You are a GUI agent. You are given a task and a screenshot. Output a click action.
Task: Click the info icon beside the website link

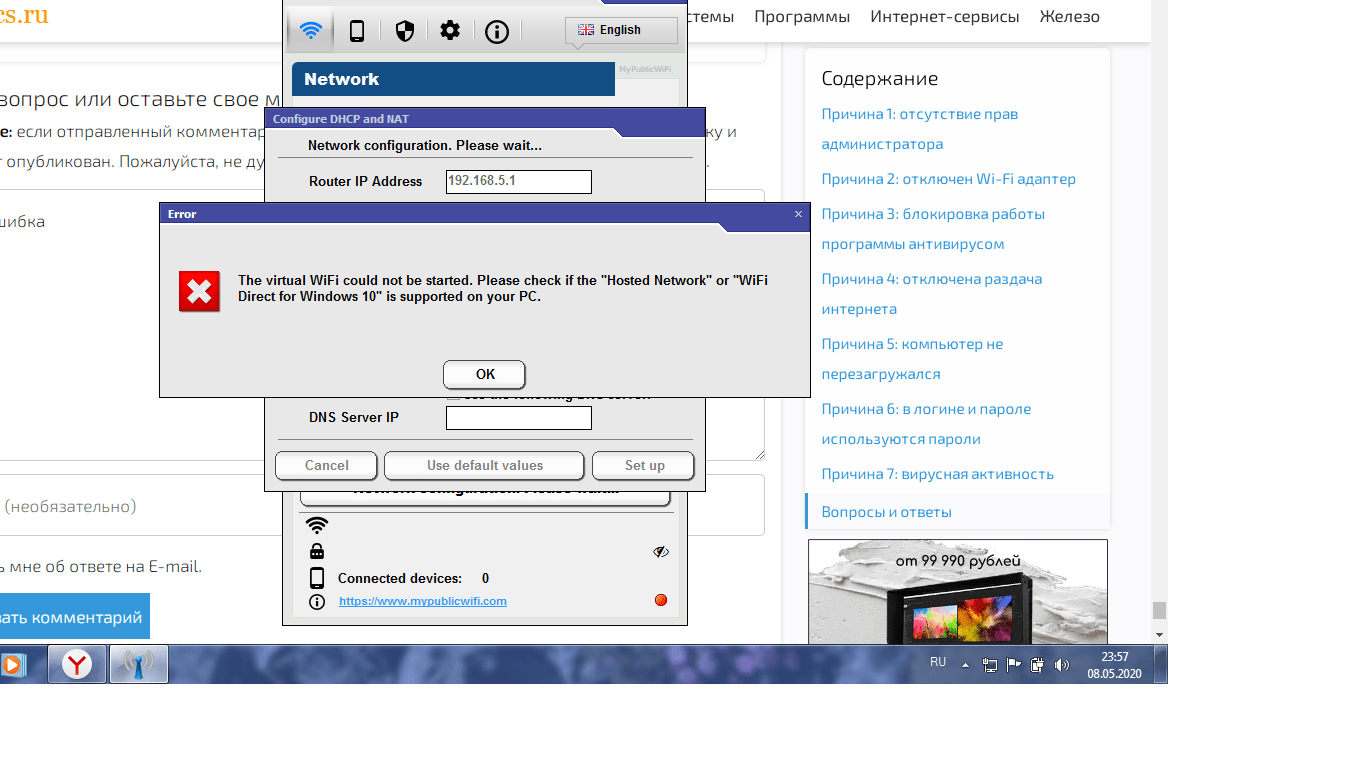[x=317, y=602]
